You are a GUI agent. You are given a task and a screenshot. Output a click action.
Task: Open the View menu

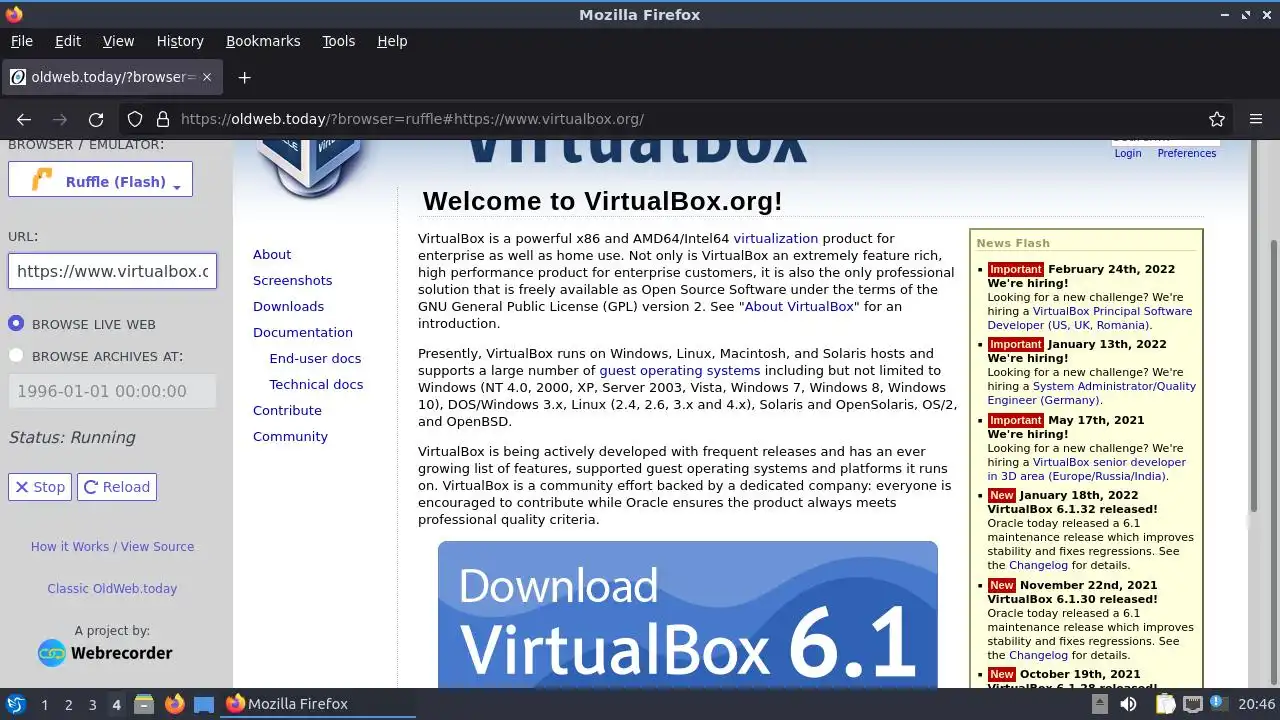(x=118, y=41)
